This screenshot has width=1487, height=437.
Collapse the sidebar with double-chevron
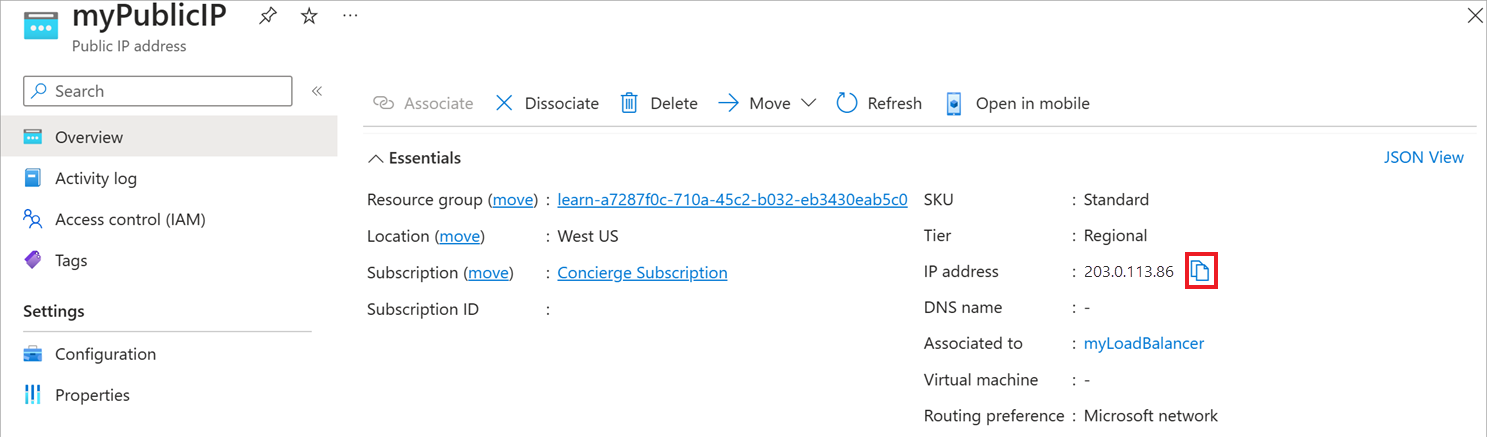click(317, 91)
